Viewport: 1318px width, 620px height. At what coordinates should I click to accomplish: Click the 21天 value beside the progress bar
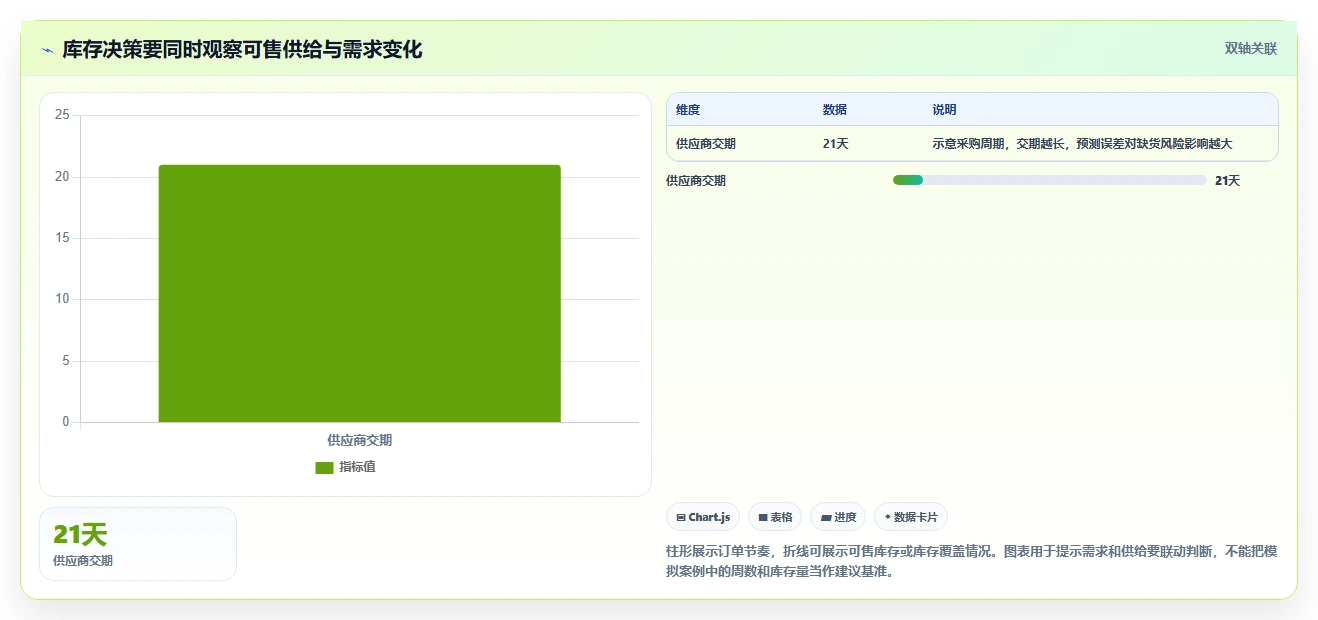[1227, 181]
